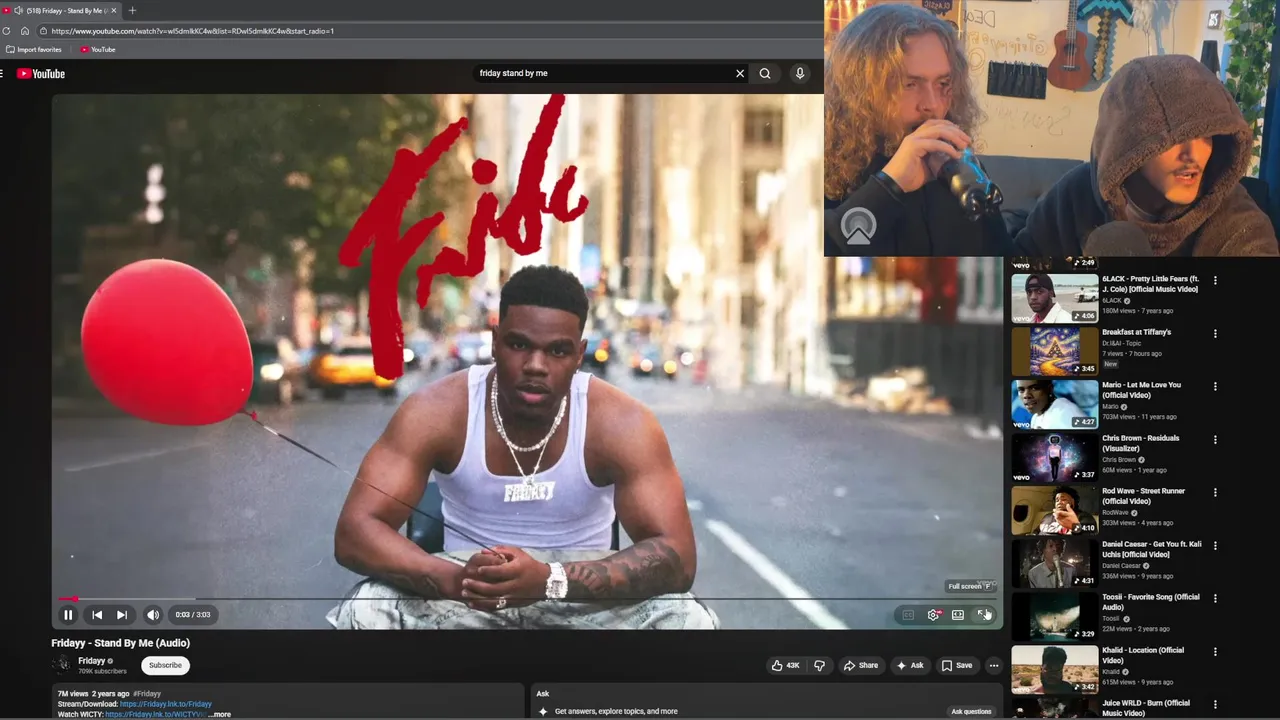The image size is (1280, 720).
Task: Open options for Khalid Location
Action: pyautogui.click(x=1215, y=652)
